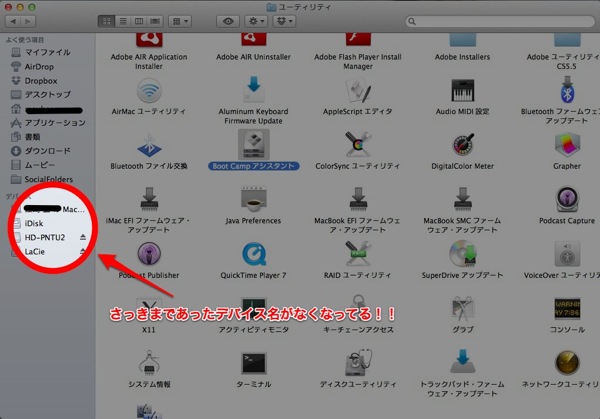Select DigitalColor Meter icon
Viewport: 600px width, 419px height.
463,145
